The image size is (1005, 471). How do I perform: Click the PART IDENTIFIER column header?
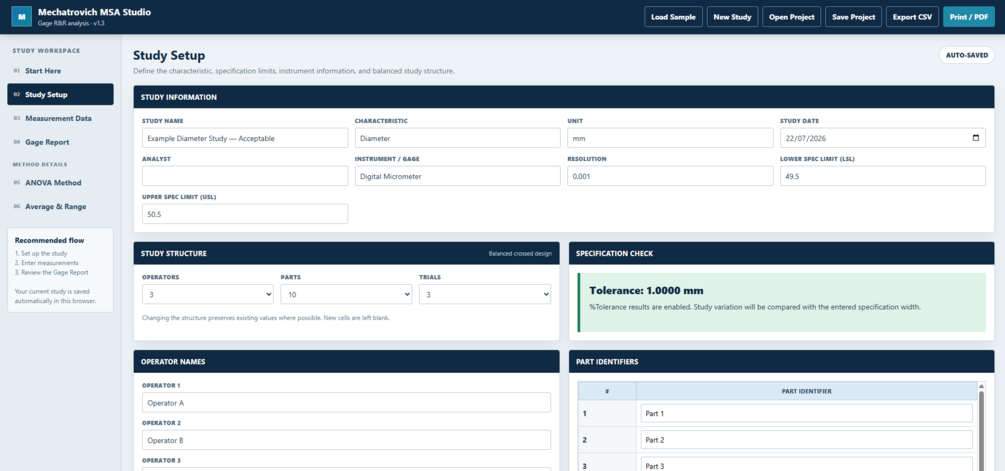(x=806, y=391)
